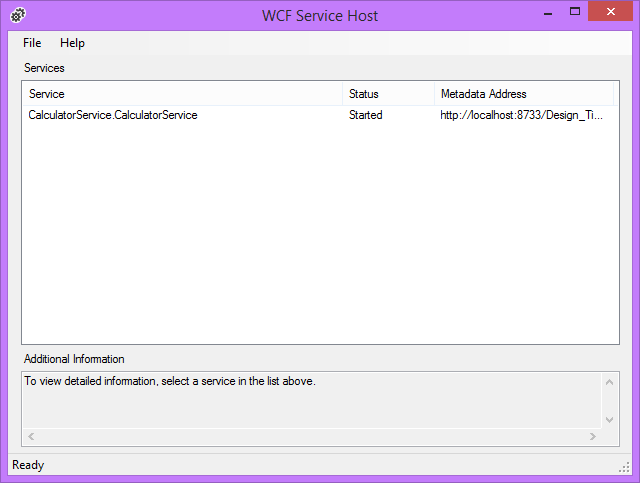Maximize the WCF Service Host window
Screen dimensions: 640x483
point(575,12)
